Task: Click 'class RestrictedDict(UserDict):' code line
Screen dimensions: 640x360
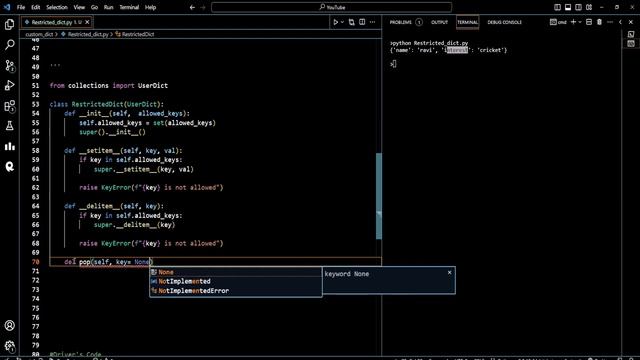Action: (x=107, y=104)
